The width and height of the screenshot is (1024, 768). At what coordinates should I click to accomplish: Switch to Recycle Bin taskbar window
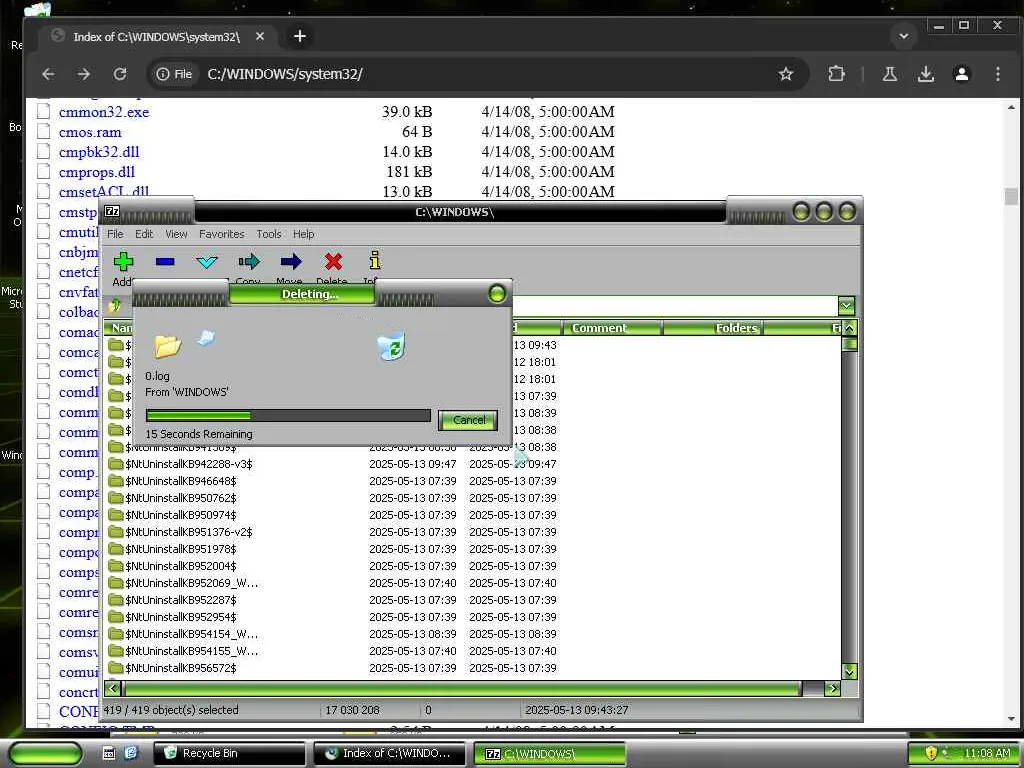pos(229,754)
